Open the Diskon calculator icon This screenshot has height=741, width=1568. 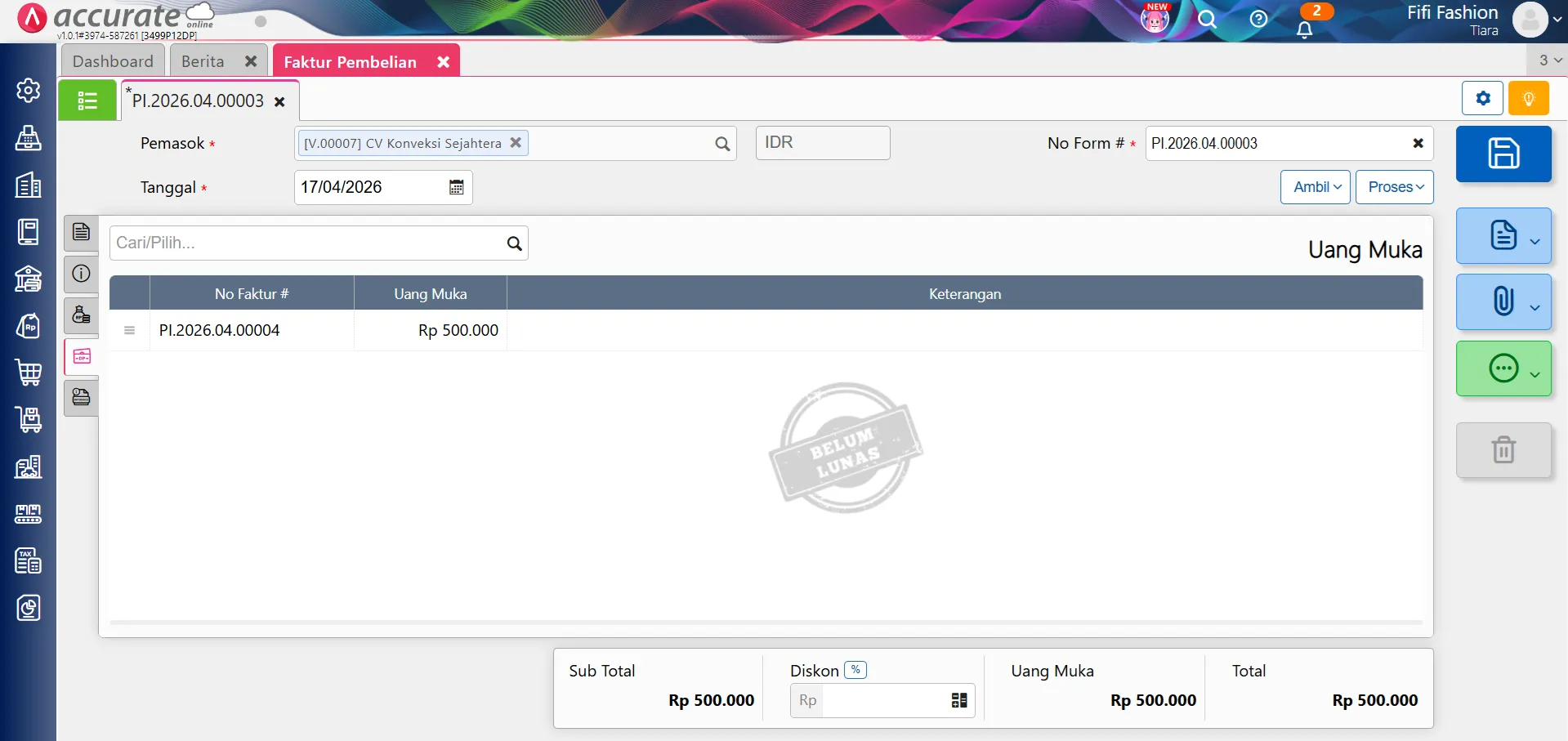pyautogui.click(x=959, y=700)
